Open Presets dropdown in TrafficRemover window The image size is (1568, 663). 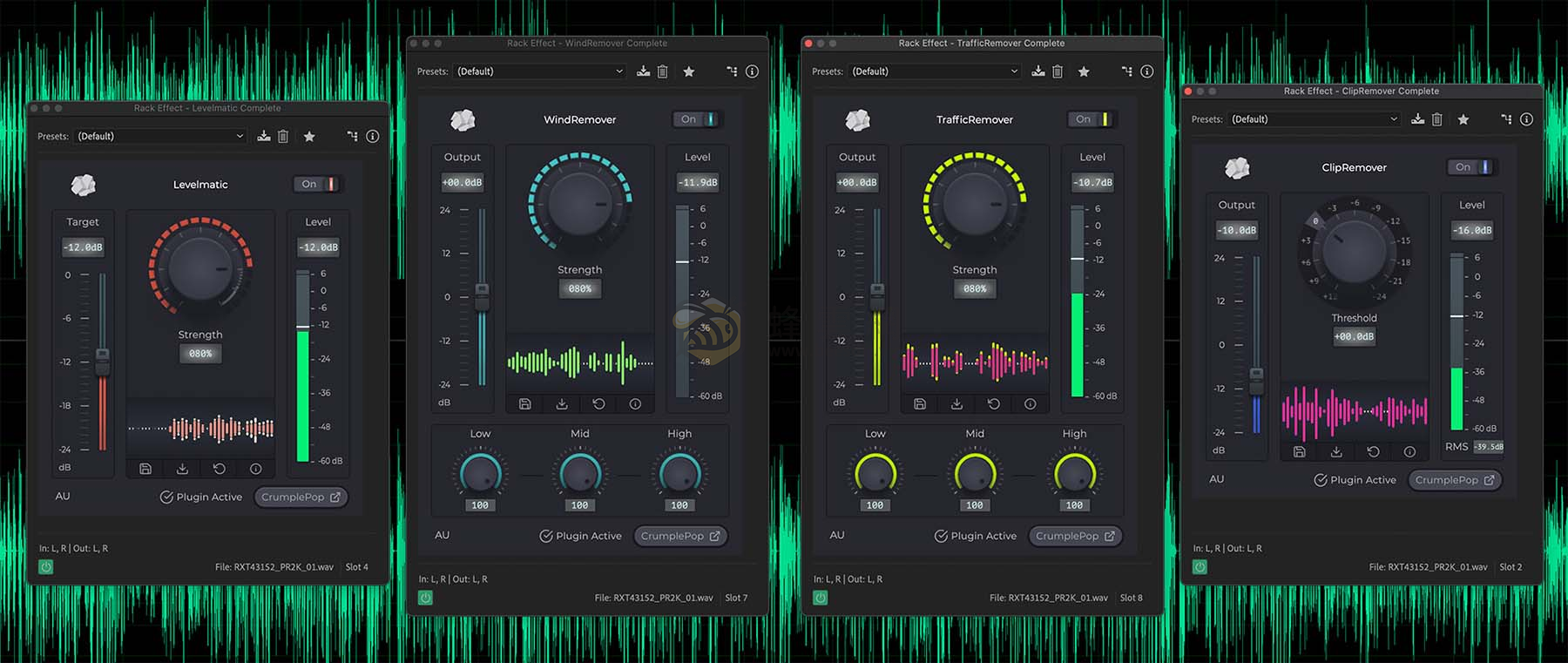(935, 71)
